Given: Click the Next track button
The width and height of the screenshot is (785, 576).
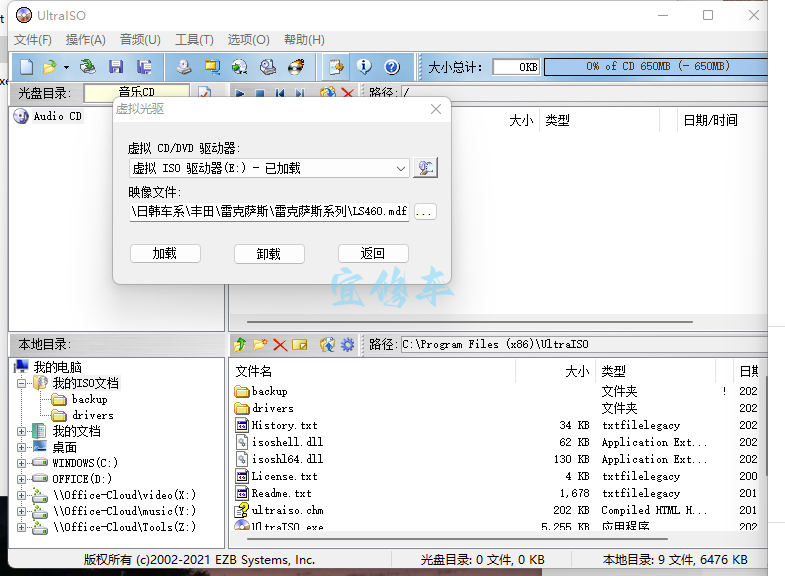Looking at the screenshot, I should tap(299, 93).
